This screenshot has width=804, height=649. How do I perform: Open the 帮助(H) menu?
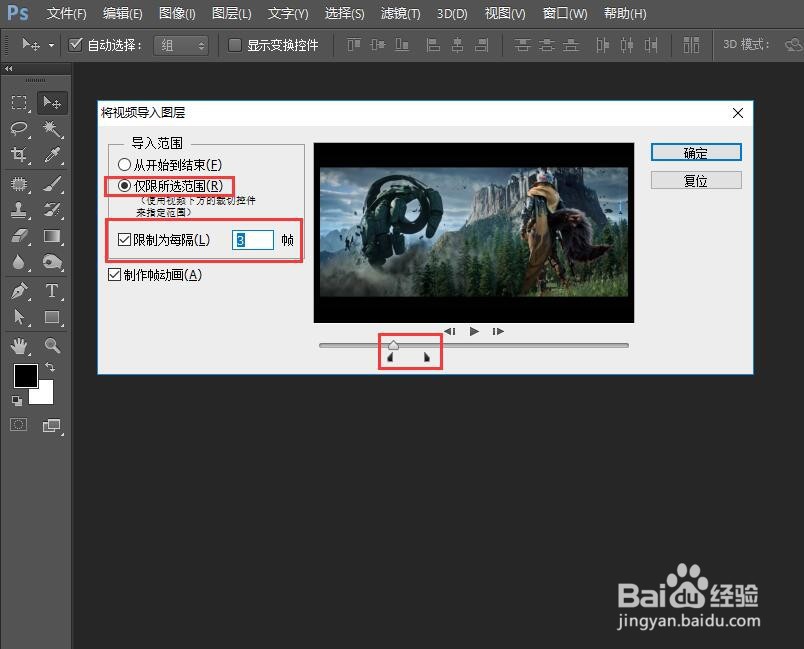pos(625,13)
